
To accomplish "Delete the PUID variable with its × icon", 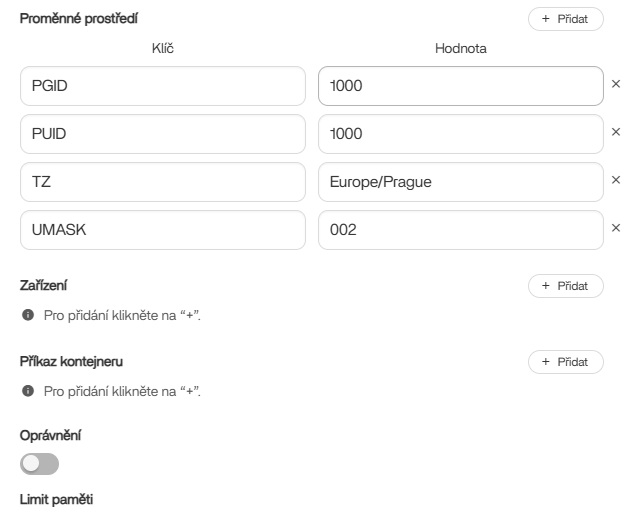I will (x=615, y=133).
